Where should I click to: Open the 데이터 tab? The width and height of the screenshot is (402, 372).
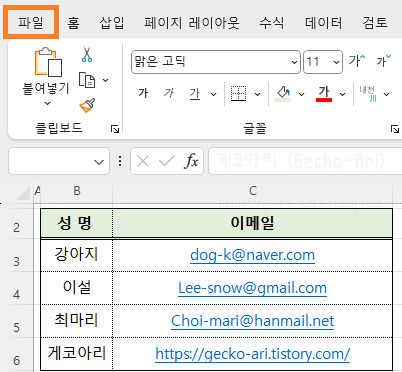323,23
